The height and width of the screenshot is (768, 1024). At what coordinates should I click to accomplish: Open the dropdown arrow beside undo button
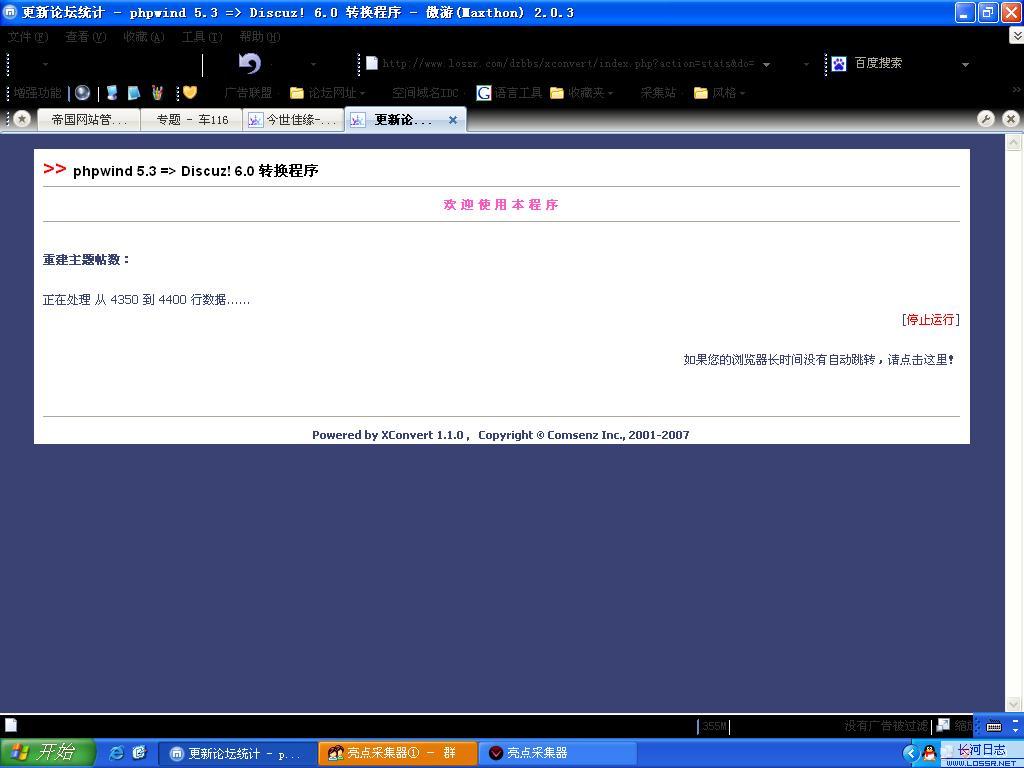coord(313,64)
